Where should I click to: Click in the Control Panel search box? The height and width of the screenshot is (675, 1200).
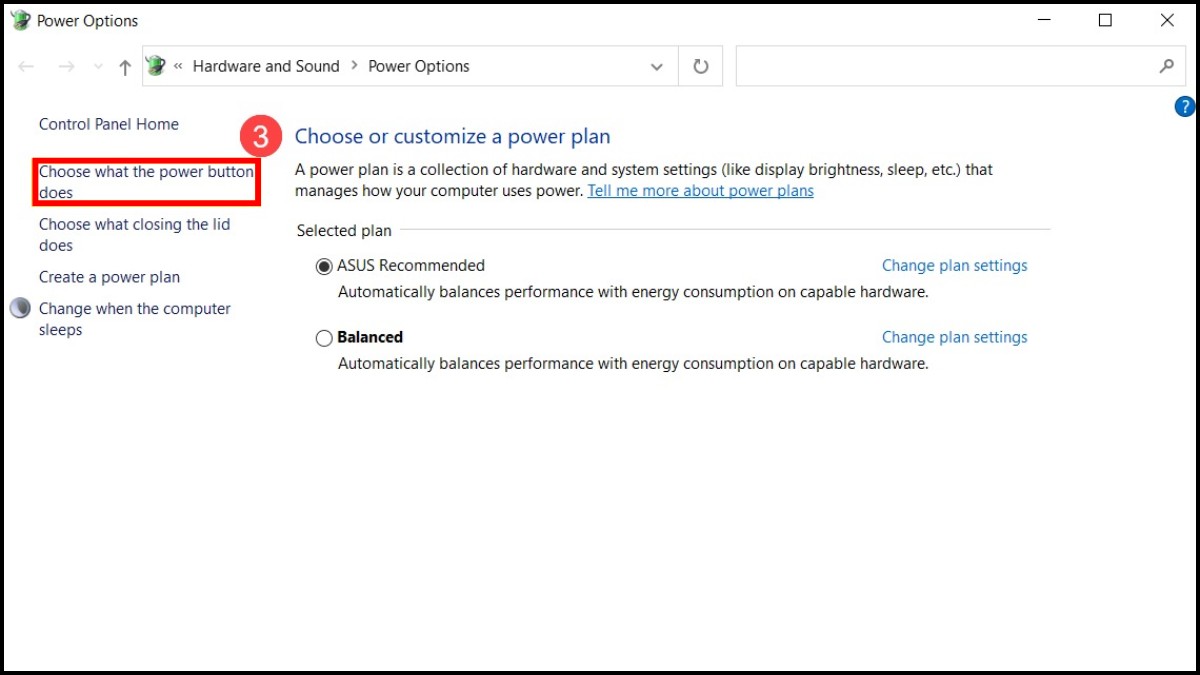[x=940, y=66]
